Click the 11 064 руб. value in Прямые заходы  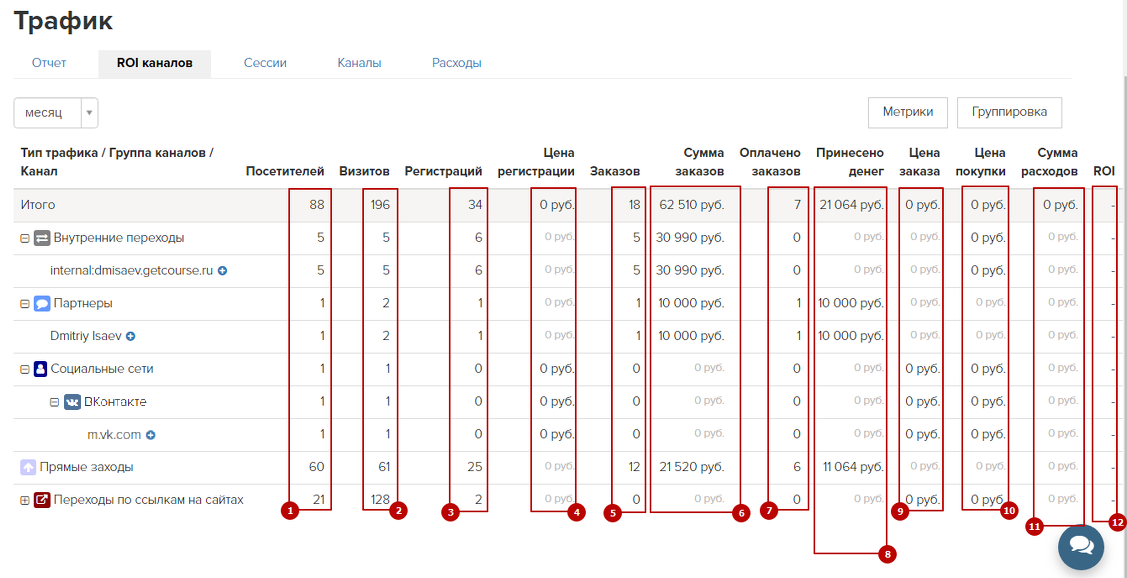click(852, 467)
